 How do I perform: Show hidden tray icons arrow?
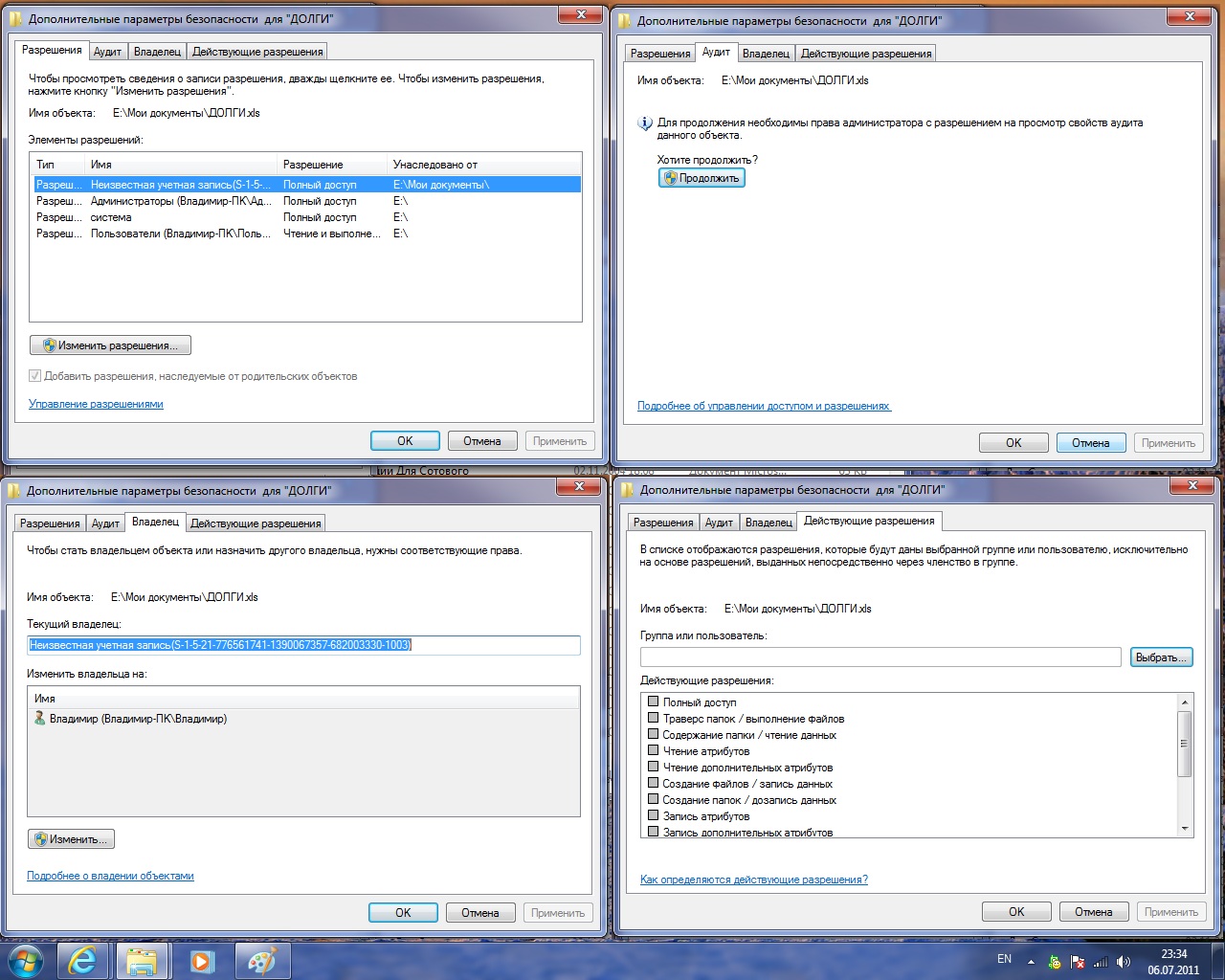(1031, 962)
